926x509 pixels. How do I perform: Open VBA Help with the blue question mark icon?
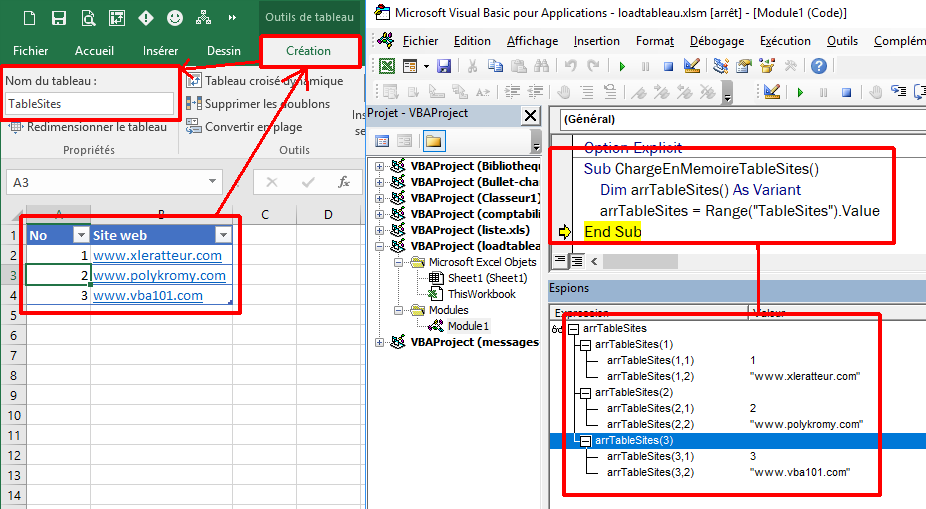click(819, 66)
